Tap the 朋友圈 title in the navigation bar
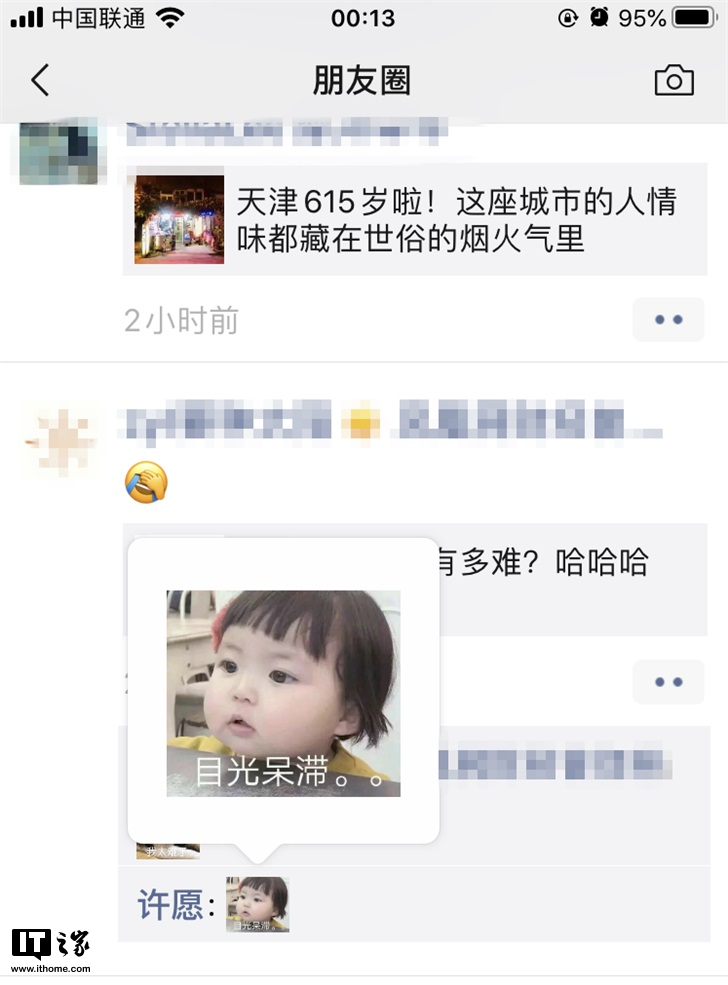The height and width of the screenshot is (985, 728). pos(362,80)
